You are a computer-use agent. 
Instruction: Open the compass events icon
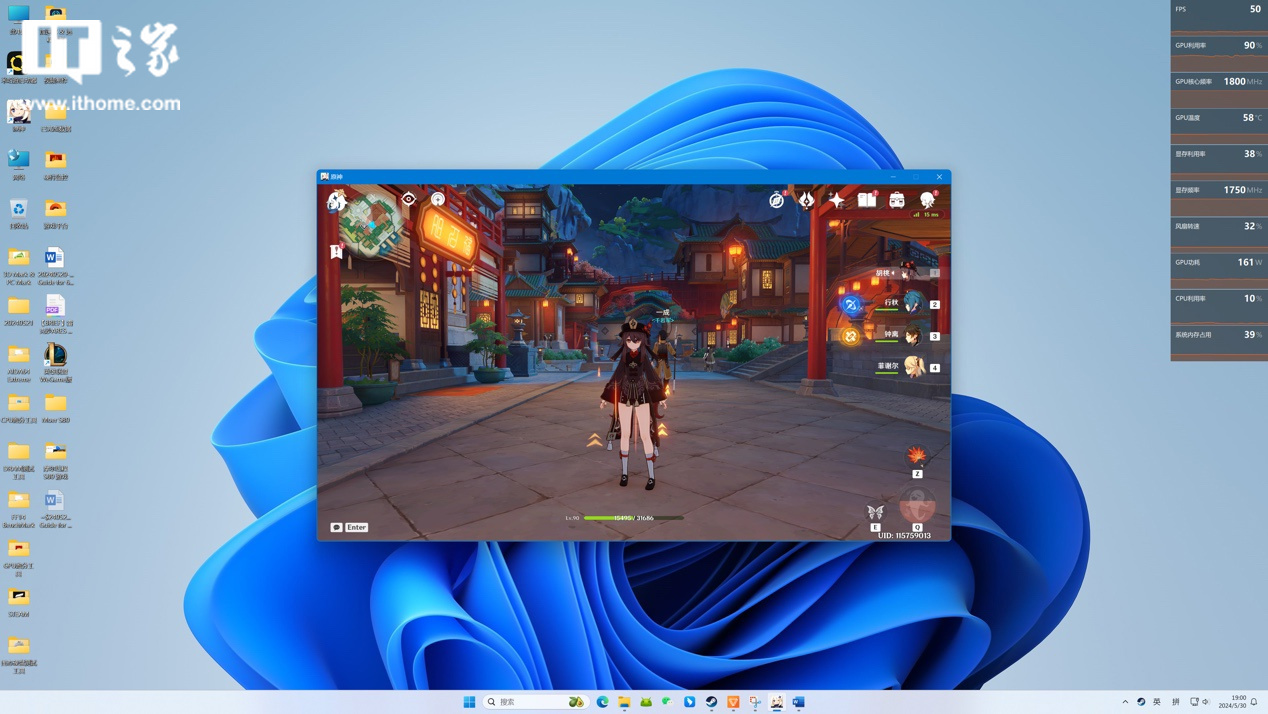tap(776, 200)
